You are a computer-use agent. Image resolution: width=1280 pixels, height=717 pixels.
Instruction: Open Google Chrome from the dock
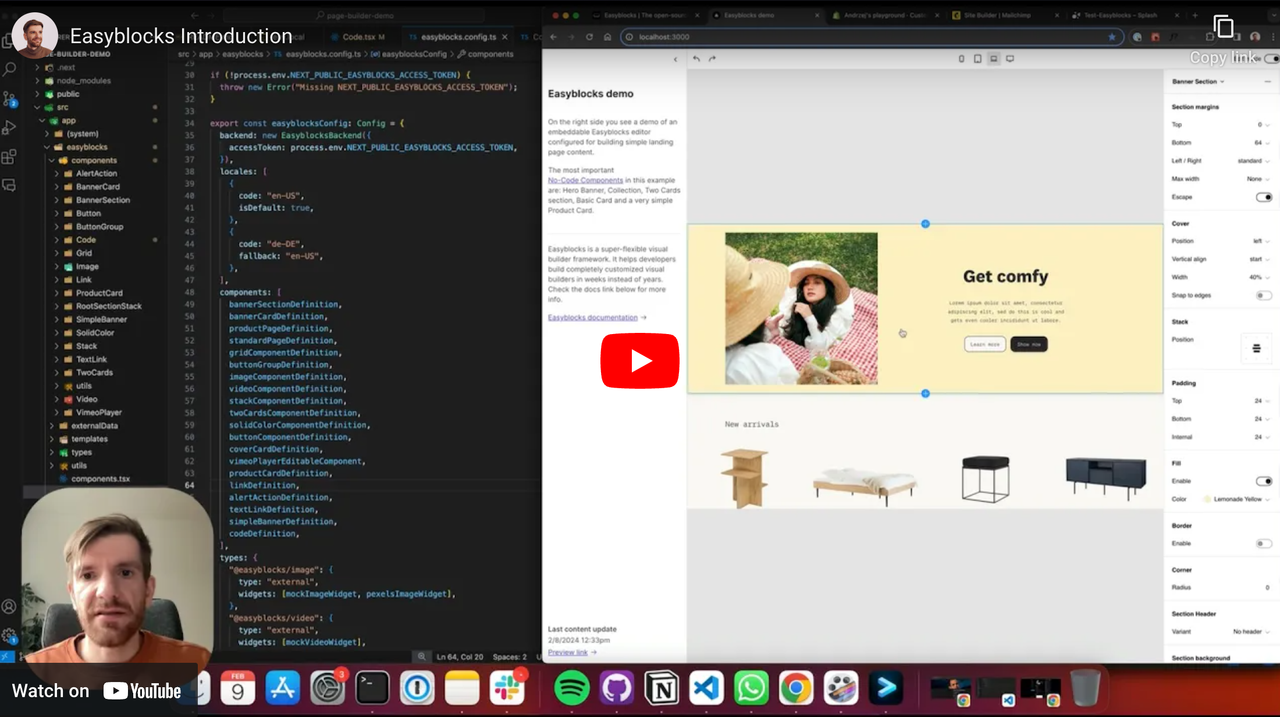coord(796,688)
